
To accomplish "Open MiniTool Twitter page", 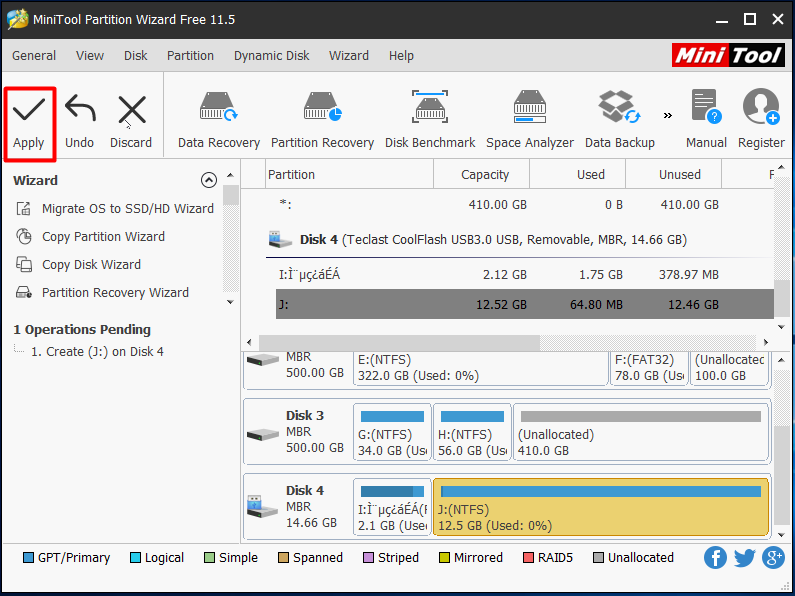I will pyautogui.click(x=745, y=558).
